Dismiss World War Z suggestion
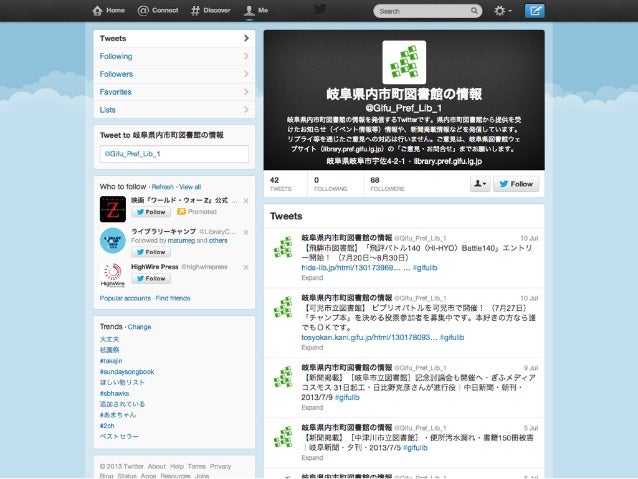 tap(246, 201)
